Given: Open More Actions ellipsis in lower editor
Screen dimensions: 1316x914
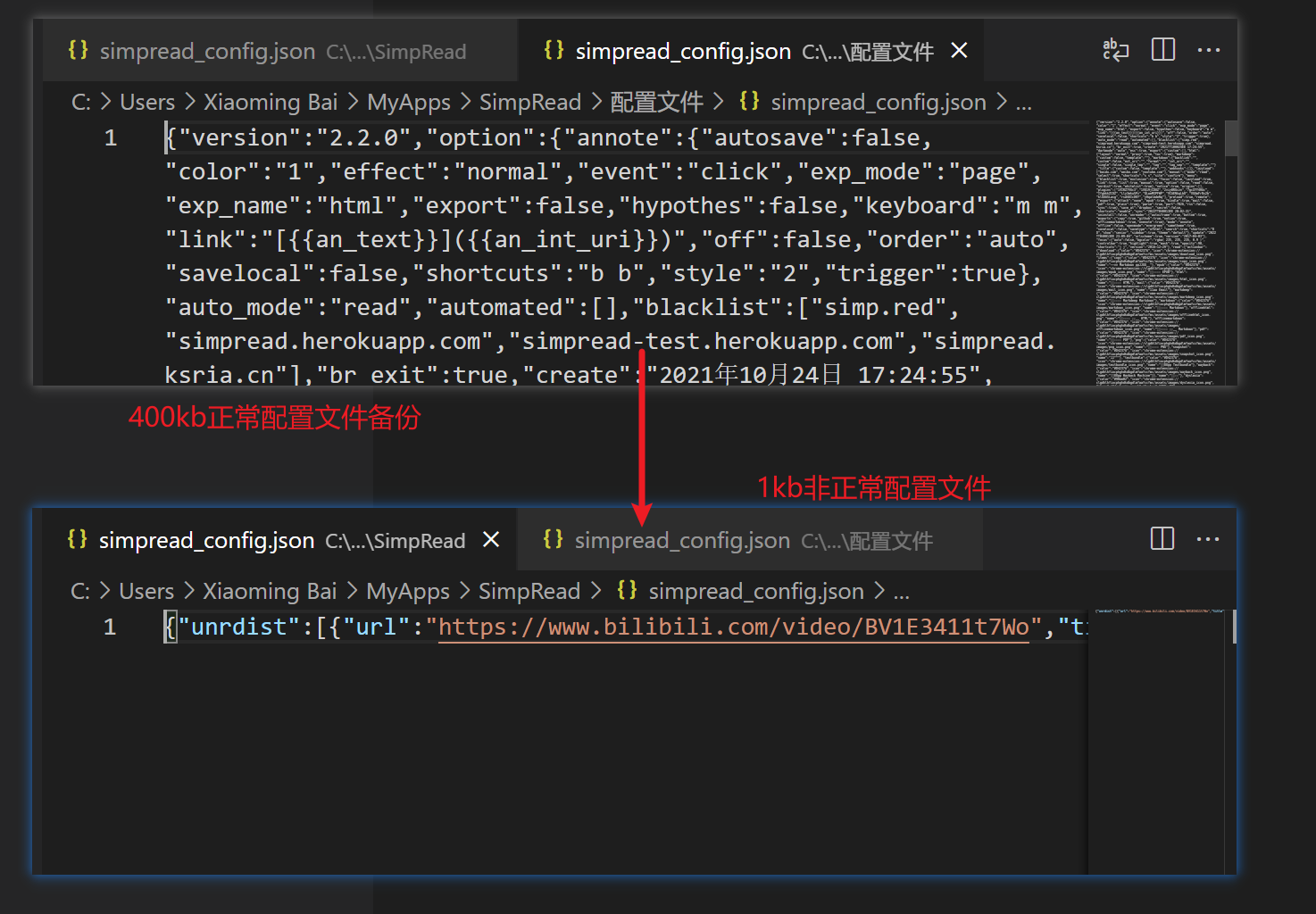Looking at the screenshot, I should [1208, 539].
